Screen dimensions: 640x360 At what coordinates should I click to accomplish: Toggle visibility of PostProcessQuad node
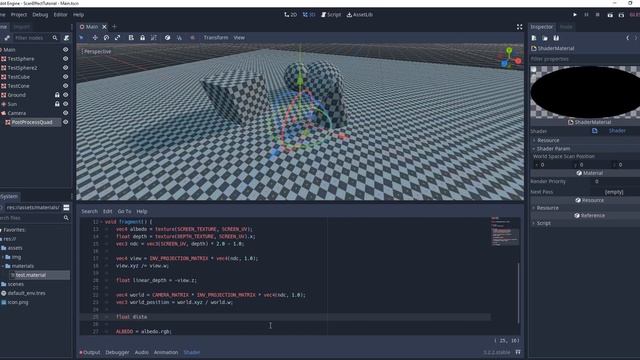[x=65, y=122]
